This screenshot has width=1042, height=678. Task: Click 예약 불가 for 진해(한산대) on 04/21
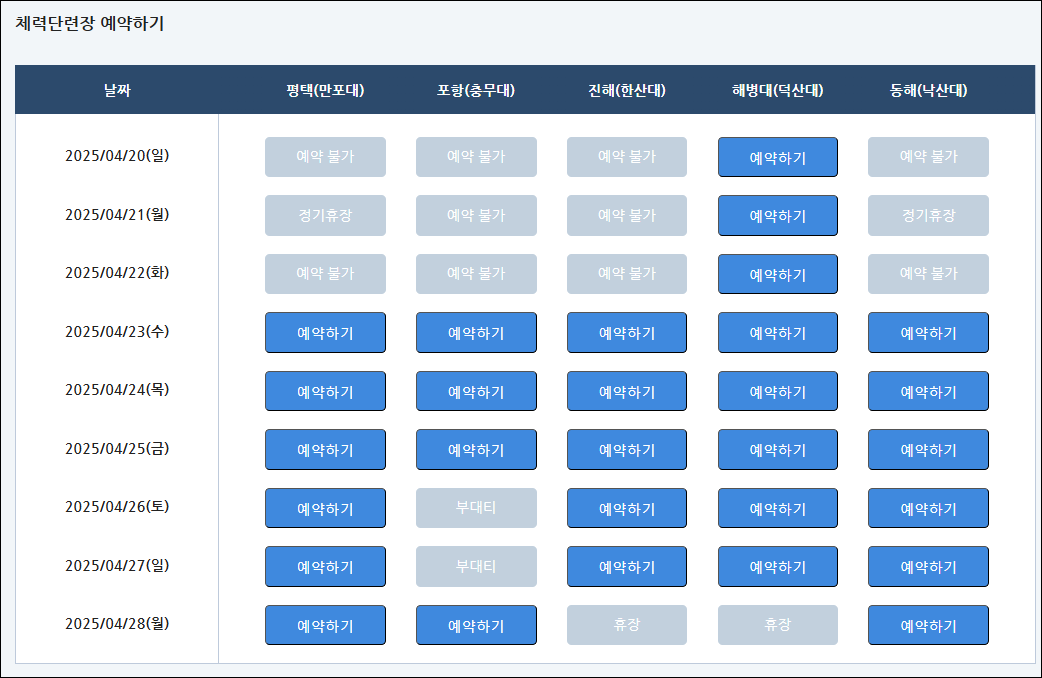(627, 215)
